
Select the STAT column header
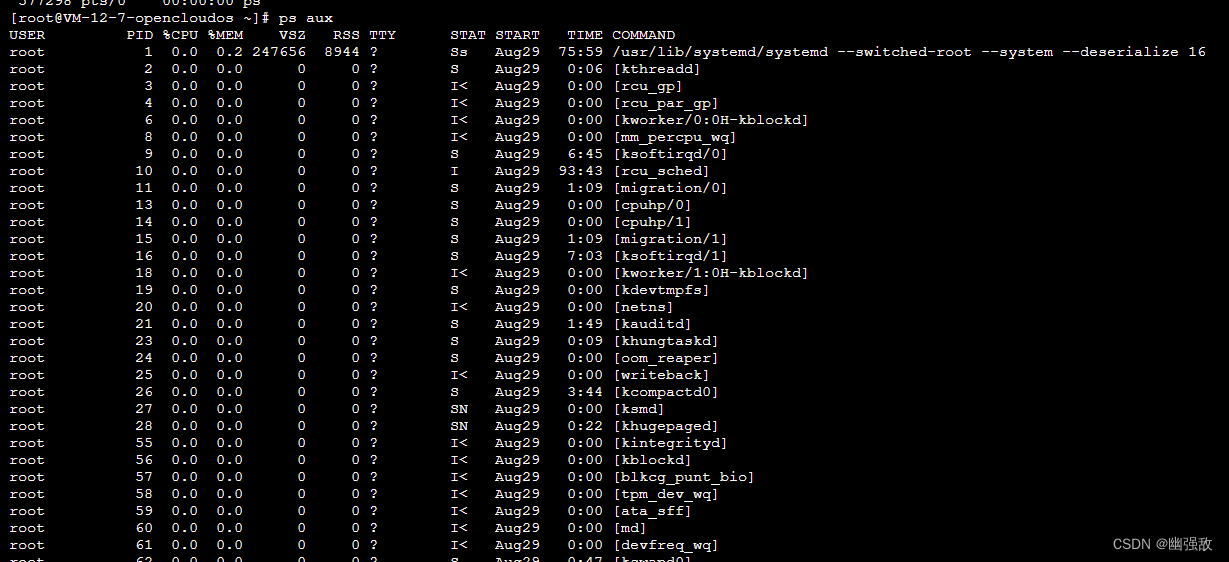(x=468, y=35)
